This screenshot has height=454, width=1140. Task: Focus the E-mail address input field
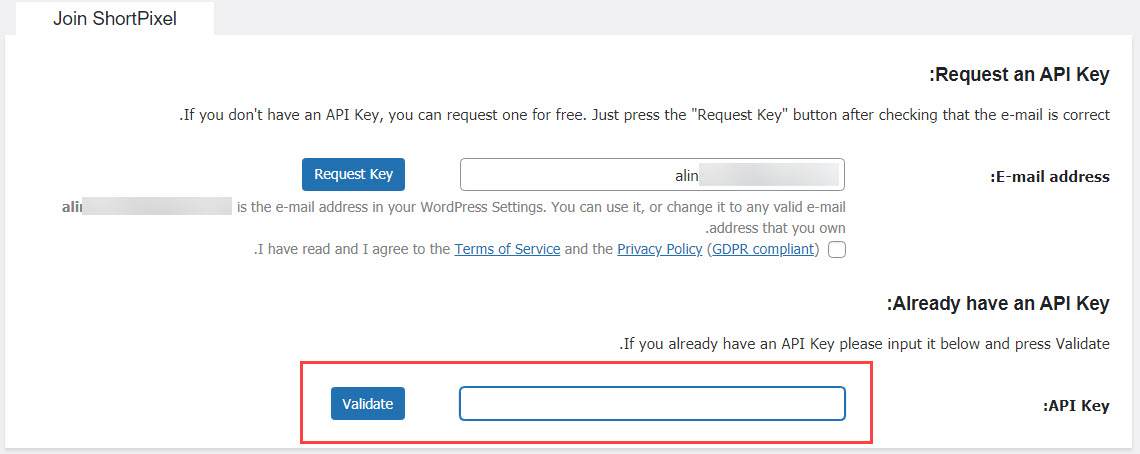coord(652,175)
